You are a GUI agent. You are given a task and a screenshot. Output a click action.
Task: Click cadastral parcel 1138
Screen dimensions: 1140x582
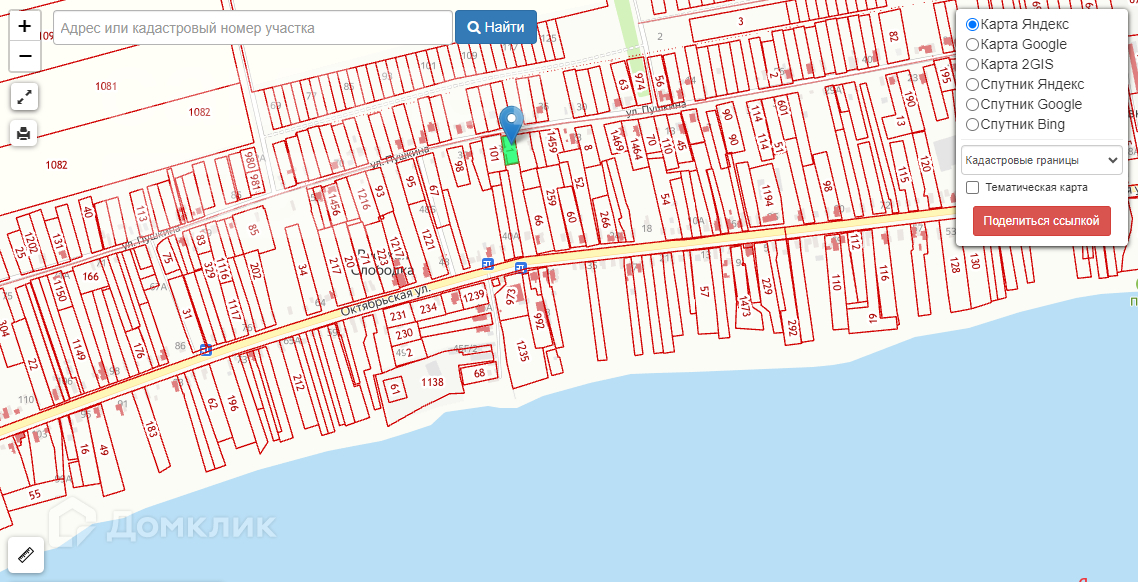click(433, 381)
